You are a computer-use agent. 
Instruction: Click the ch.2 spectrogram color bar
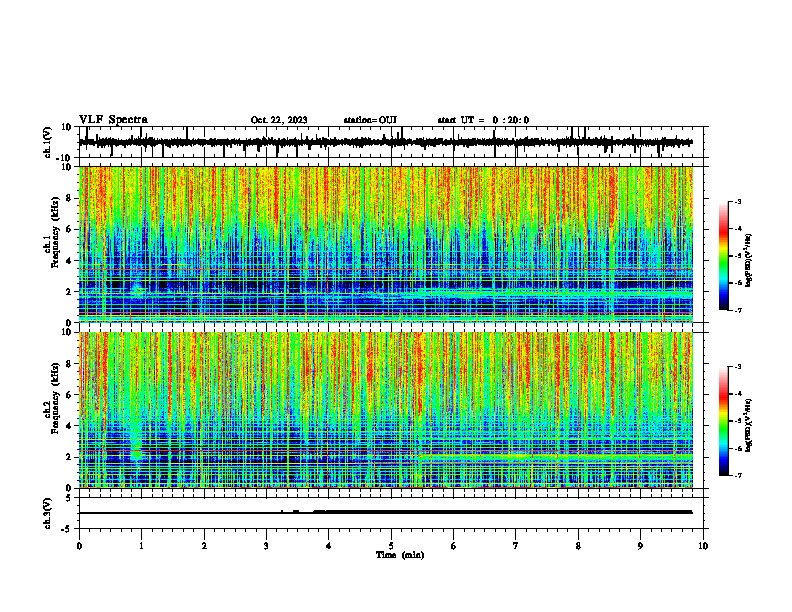pyautogui.click(x=724, y=421)
